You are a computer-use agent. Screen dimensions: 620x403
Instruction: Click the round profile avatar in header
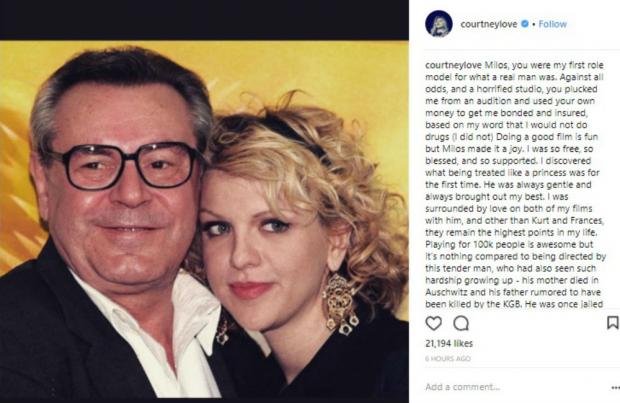click(438, 24)
